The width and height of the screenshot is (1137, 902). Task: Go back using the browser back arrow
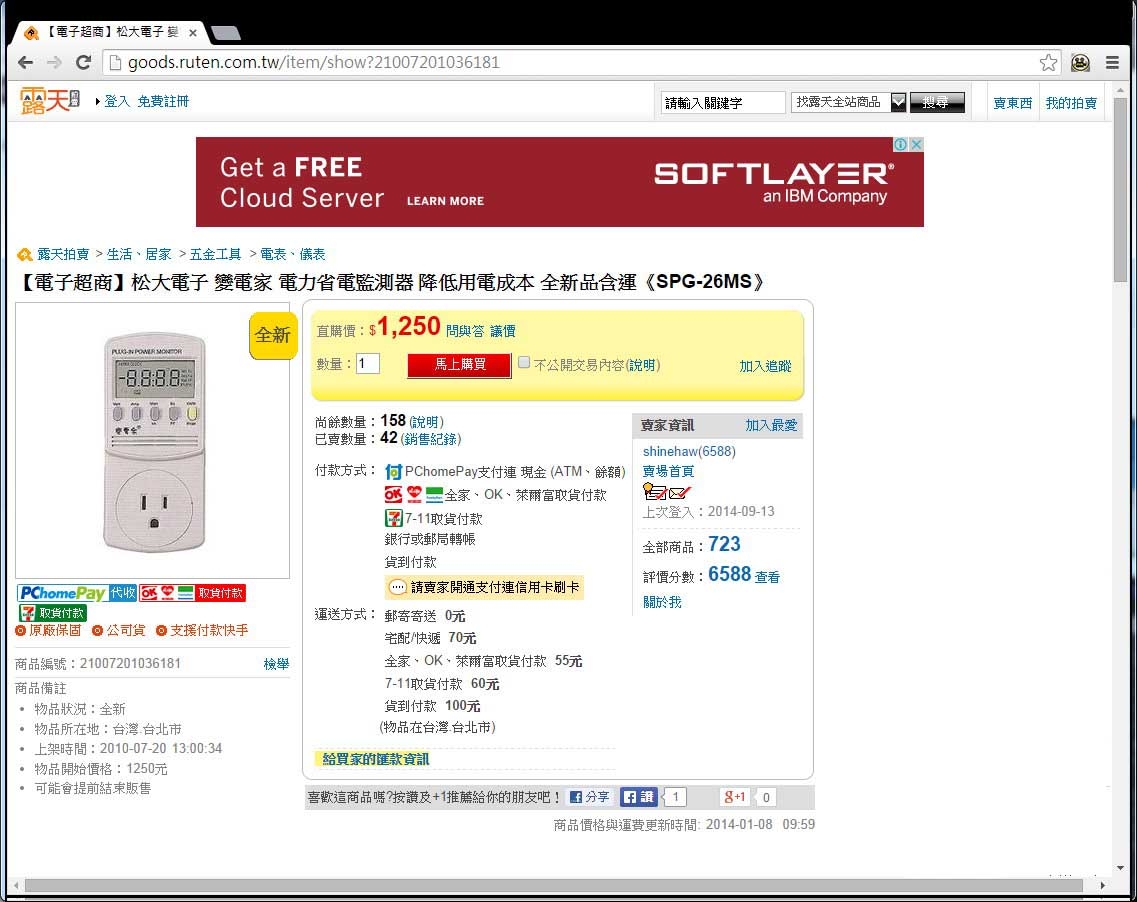pos(25,62)
